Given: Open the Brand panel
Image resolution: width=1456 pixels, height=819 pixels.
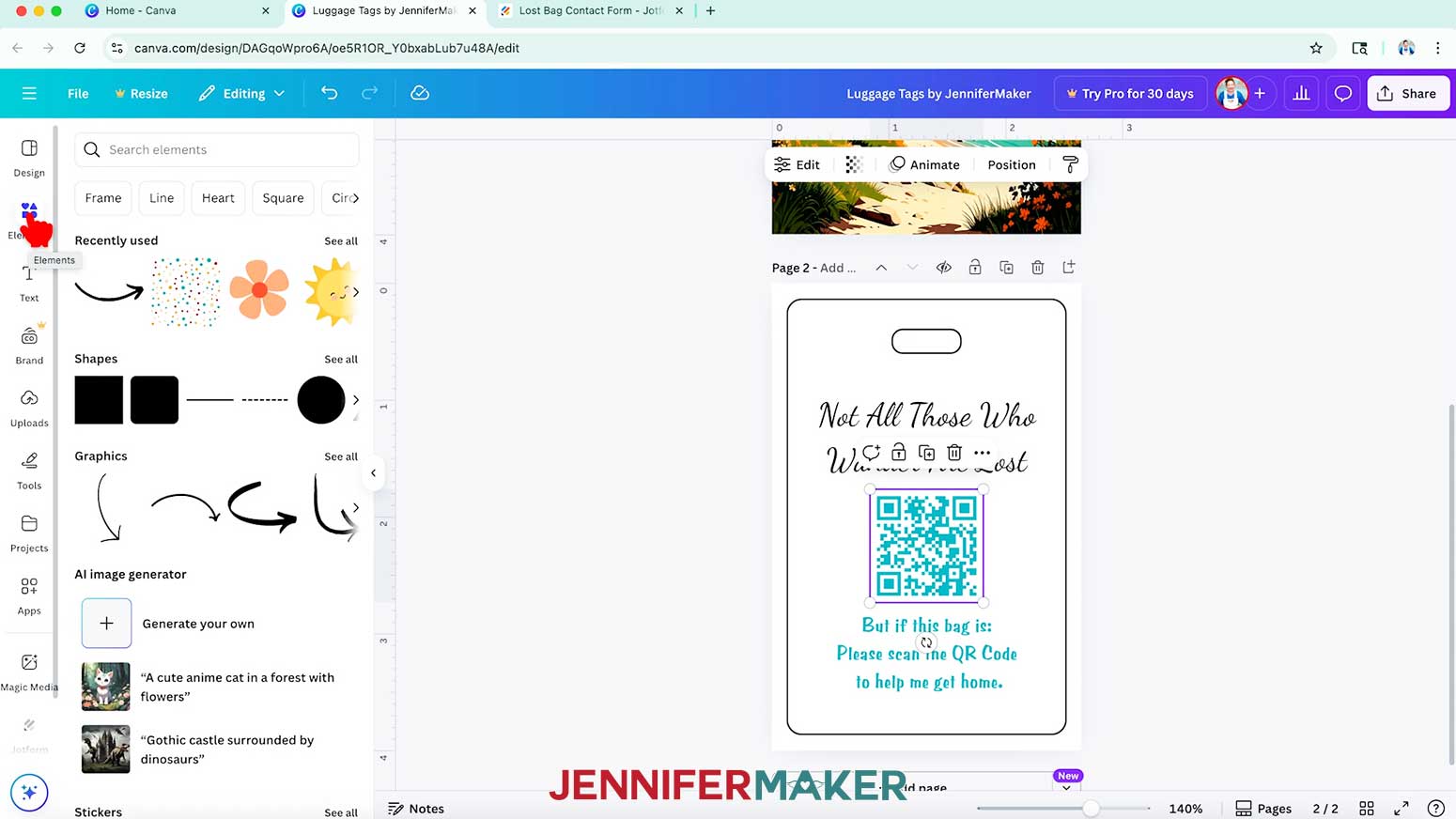Looking at the screenshot, I should [29, 346].
